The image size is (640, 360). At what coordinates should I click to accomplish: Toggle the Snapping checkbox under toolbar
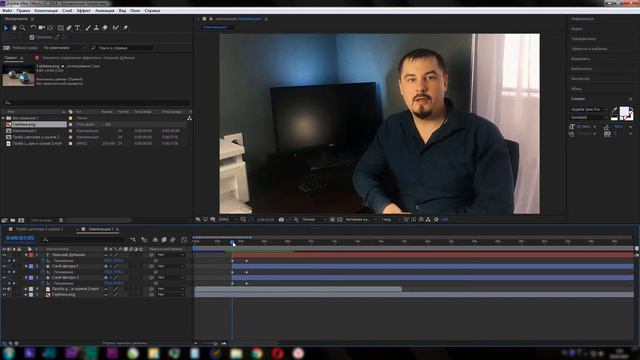32,37
